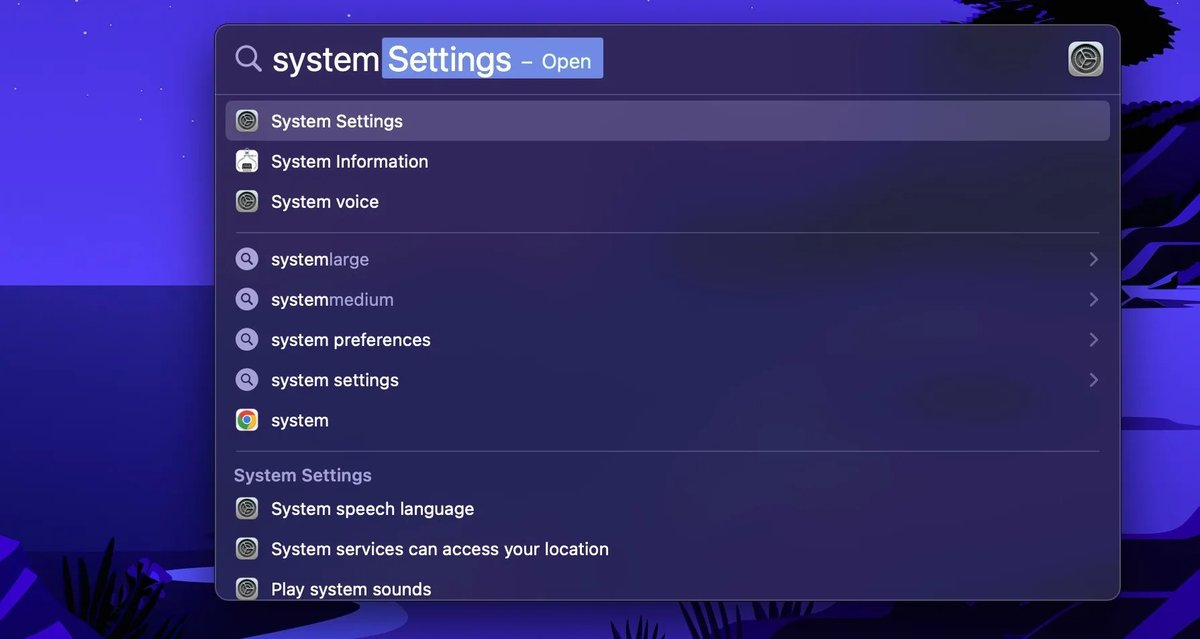Select the 'System speech language' setting

(372, 508)
